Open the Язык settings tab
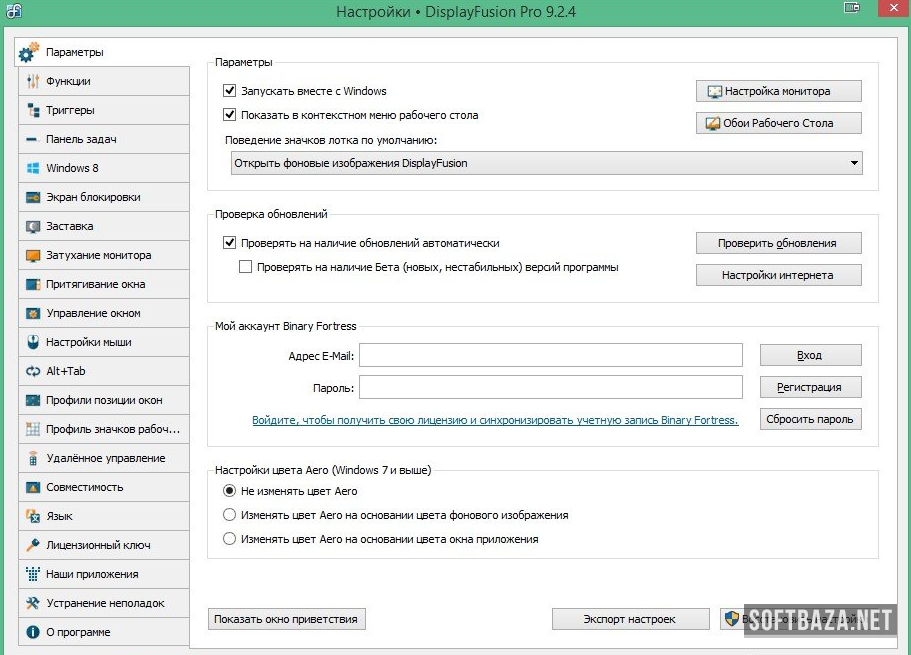The width and height of the screenshot is (911, 655). coord(59,516)
